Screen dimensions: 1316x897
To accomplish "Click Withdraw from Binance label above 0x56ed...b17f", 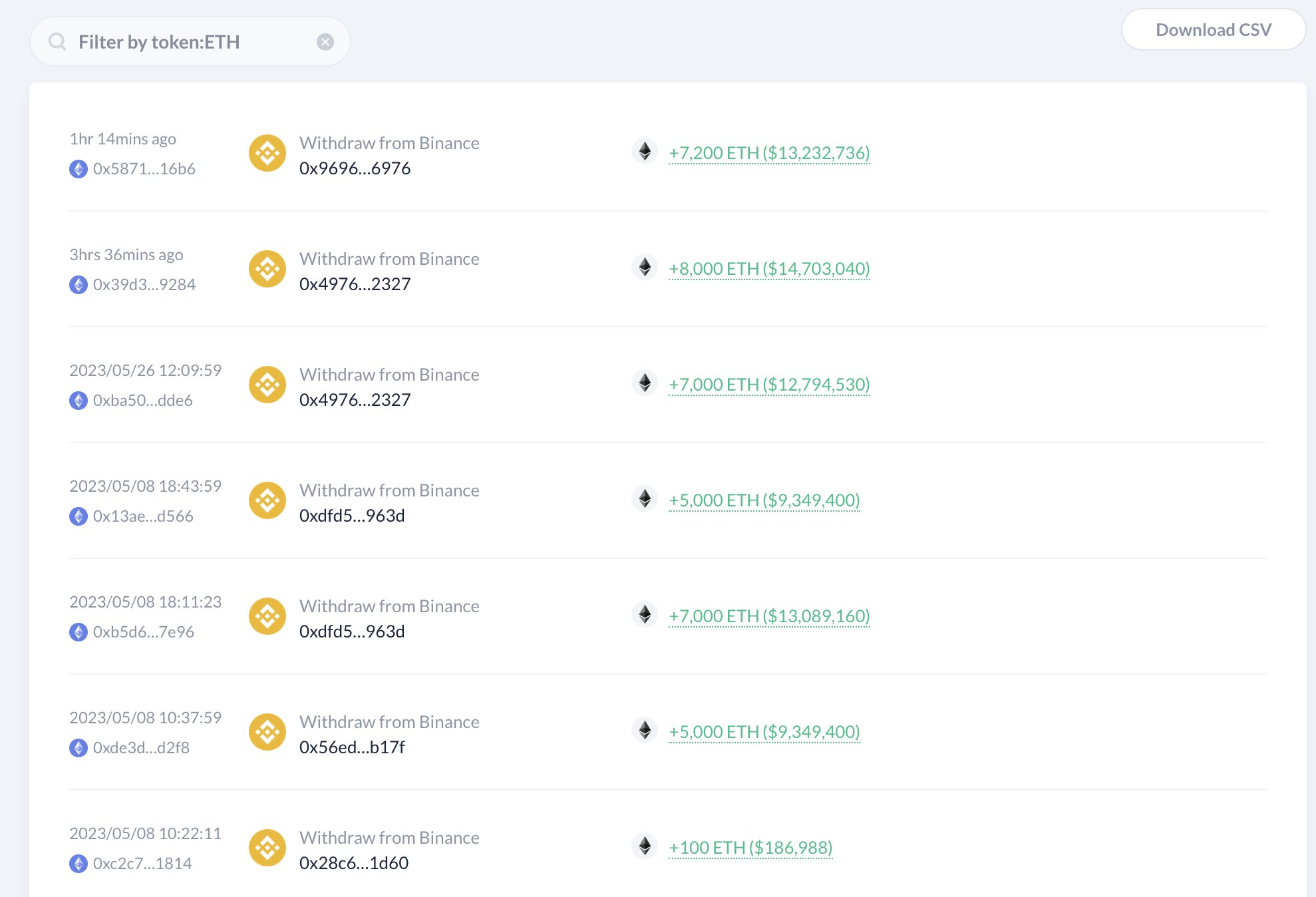I will coord(389,722).
